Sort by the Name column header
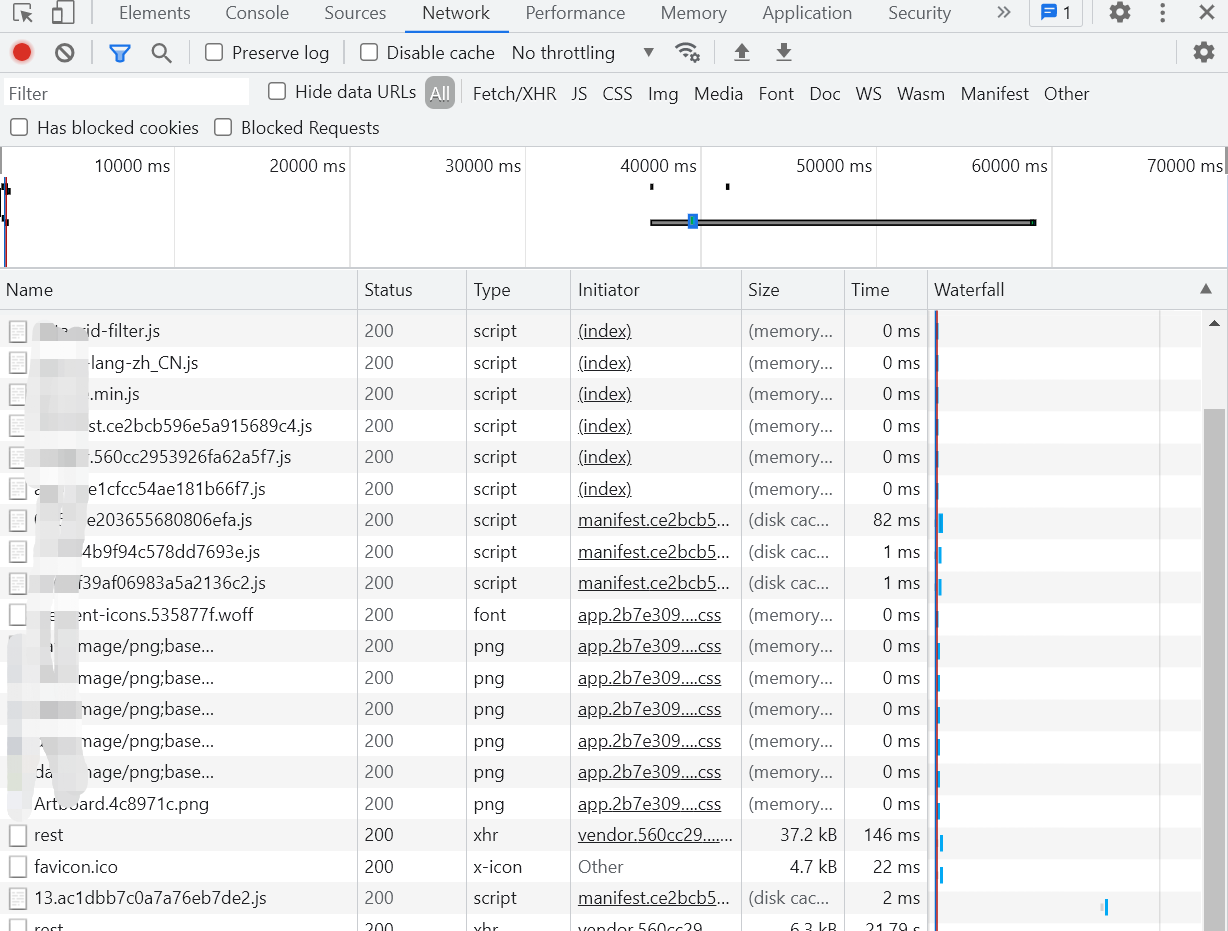The width and height of the screenshot is (1228, 931). pos(179,289)
